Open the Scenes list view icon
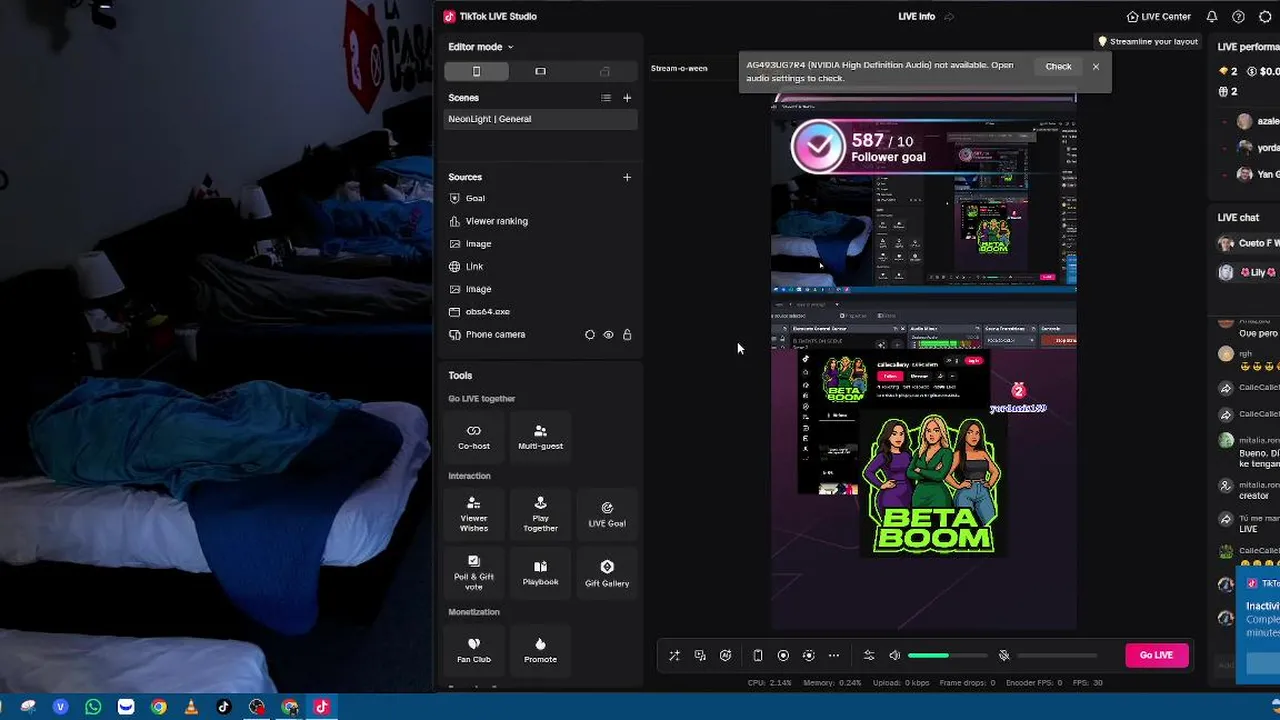This screenshot has height=720, width=1280. [605, 98]
